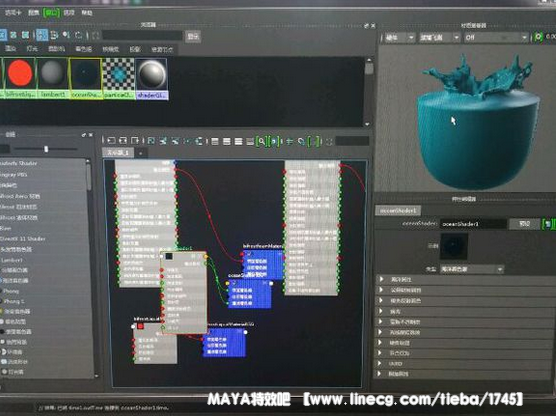Click the thumbnail icon on selected grey node
Viewport: 557px width, 416px height.
[169, 256]
